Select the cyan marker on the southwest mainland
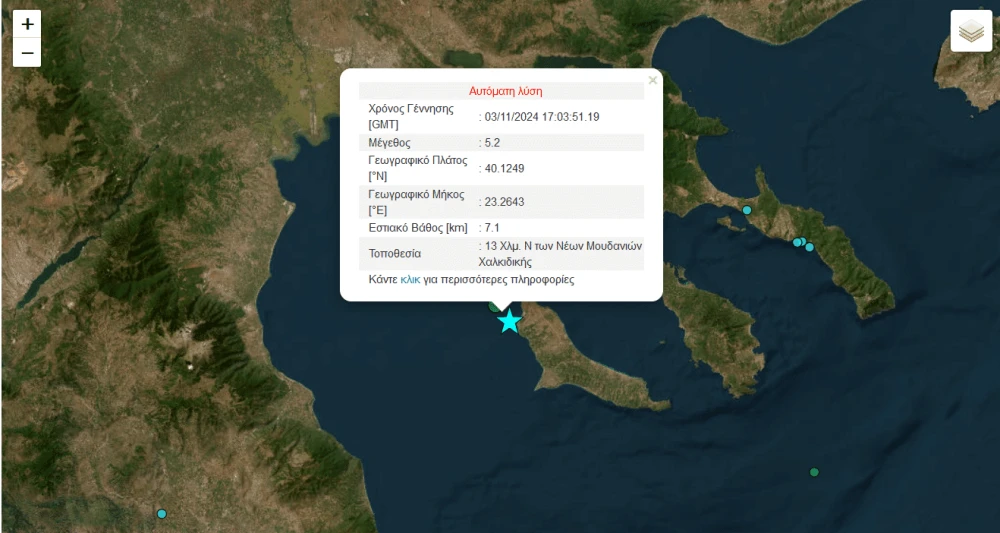This screenshot has height=533, width=1000. (161, 514)
